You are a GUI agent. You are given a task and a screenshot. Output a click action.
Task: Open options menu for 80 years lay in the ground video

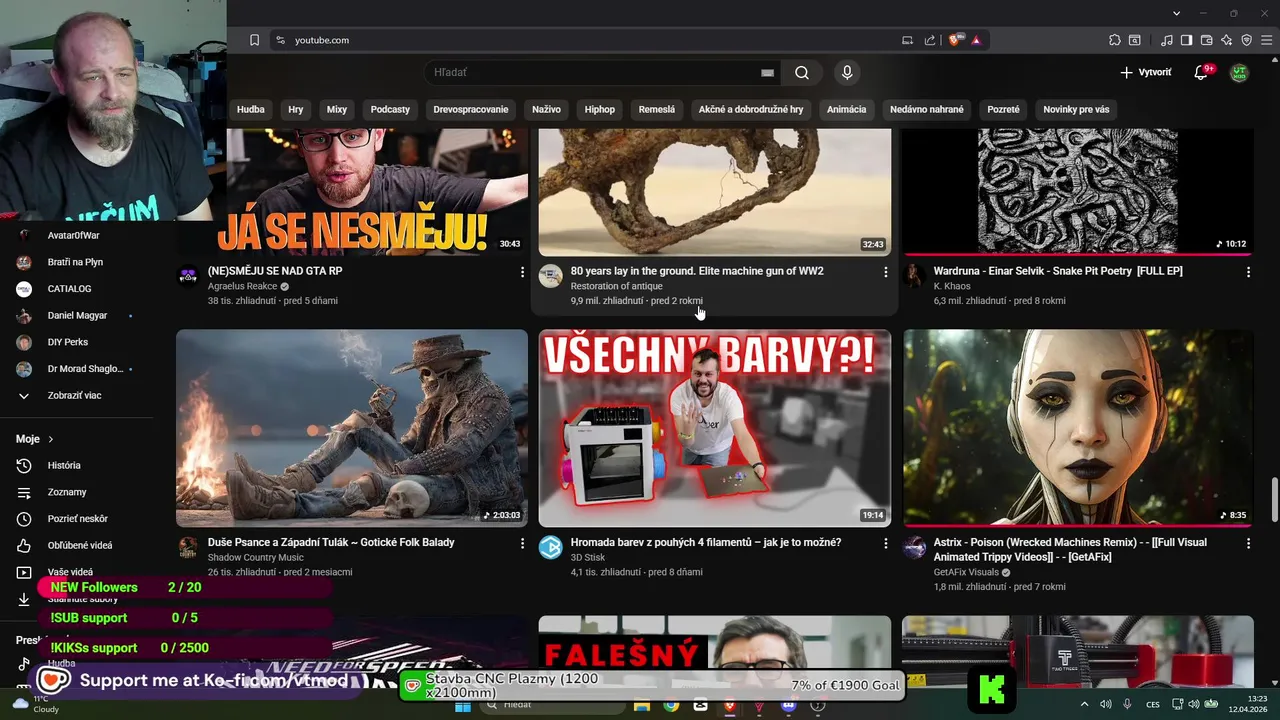[885, 272]
